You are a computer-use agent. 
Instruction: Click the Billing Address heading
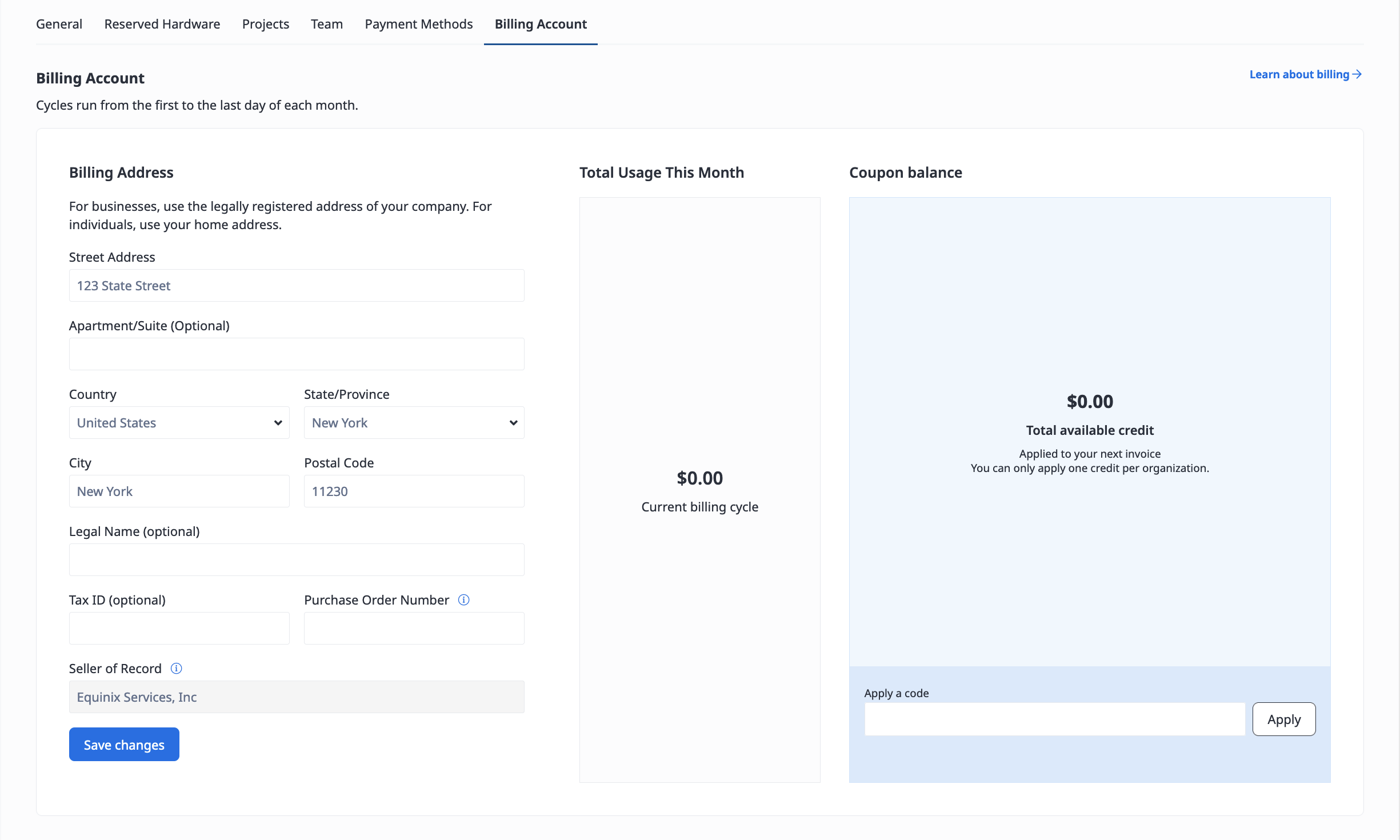click(121, 173)
